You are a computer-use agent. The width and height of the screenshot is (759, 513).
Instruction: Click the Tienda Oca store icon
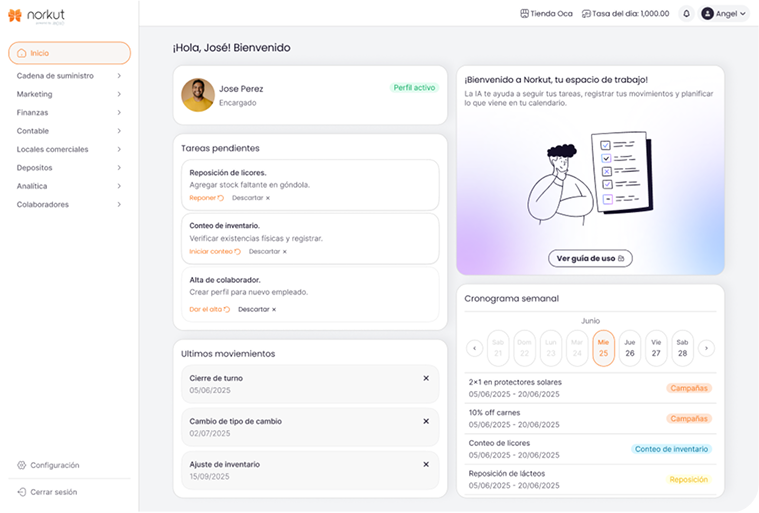[525, 14]
